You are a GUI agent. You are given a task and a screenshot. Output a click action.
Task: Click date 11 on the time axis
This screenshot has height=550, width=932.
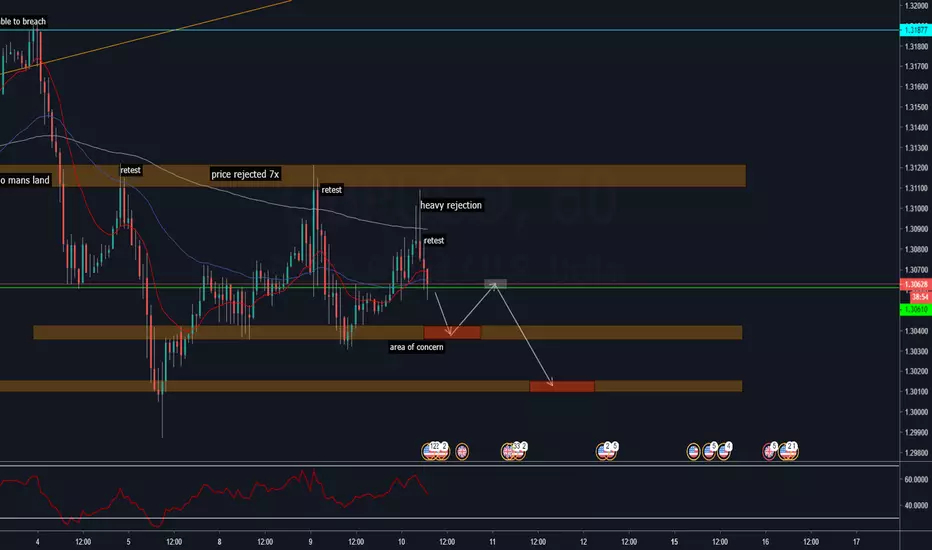coord(492,542)
